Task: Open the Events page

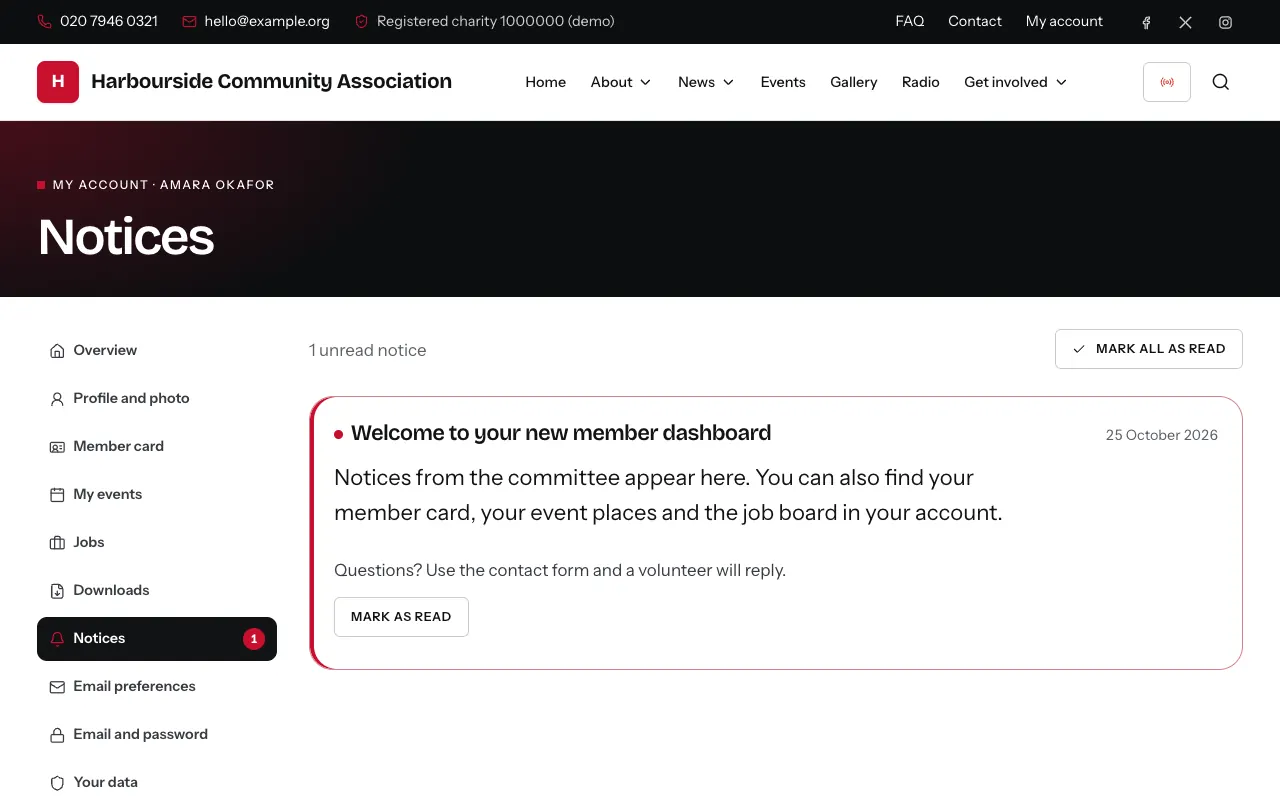Action: click(783, 82)
